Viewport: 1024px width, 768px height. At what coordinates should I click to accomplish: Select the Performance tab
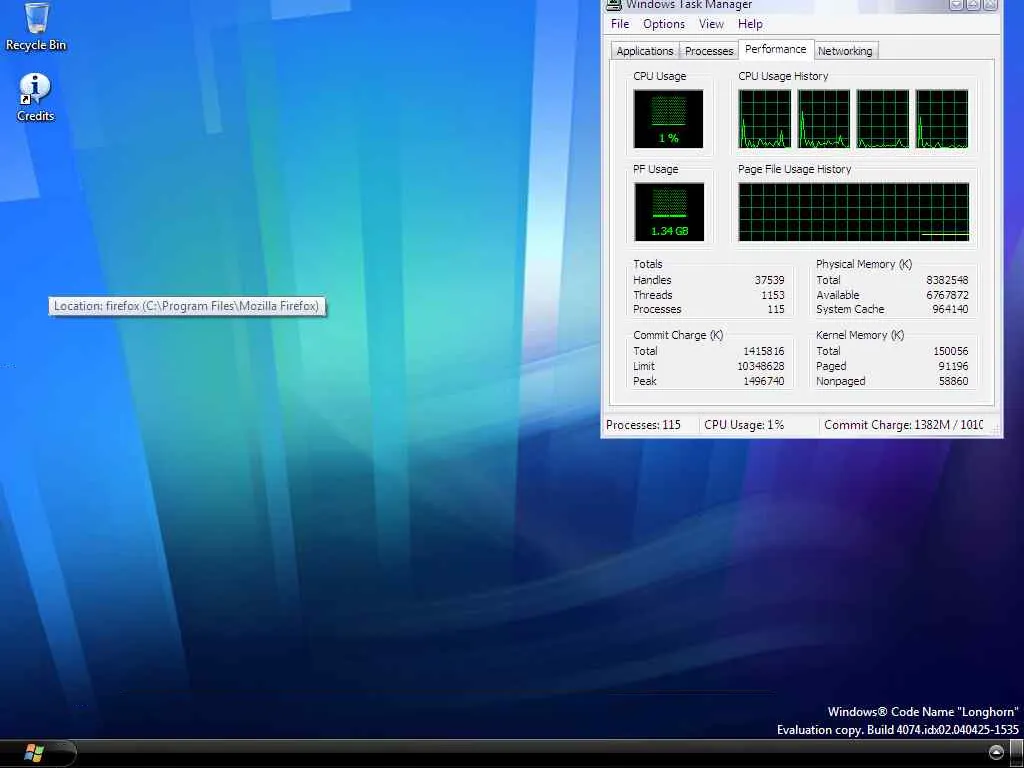coord(776,49)
